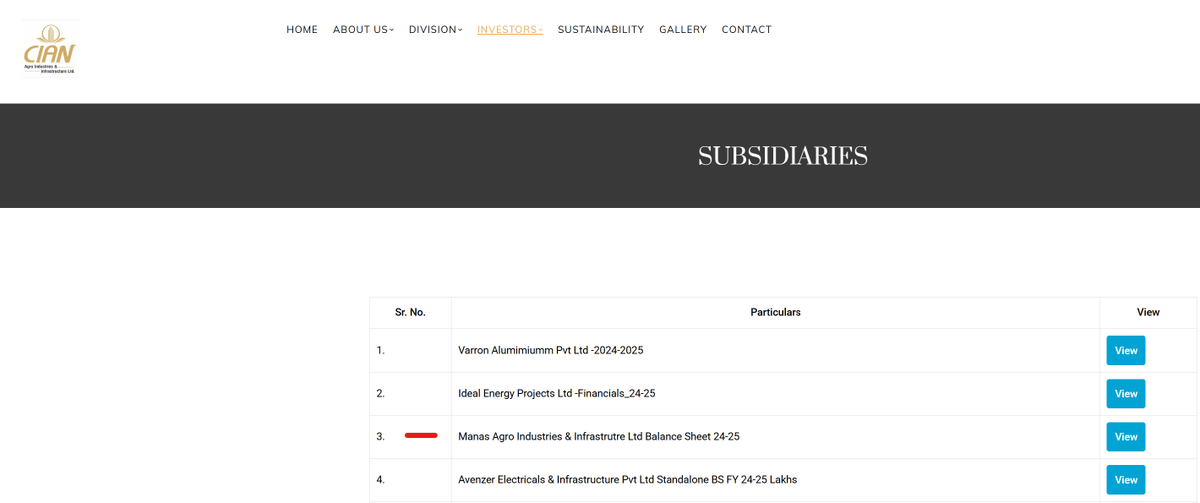
Task: Click serial number 2. cell
Action: coord(410,394)
